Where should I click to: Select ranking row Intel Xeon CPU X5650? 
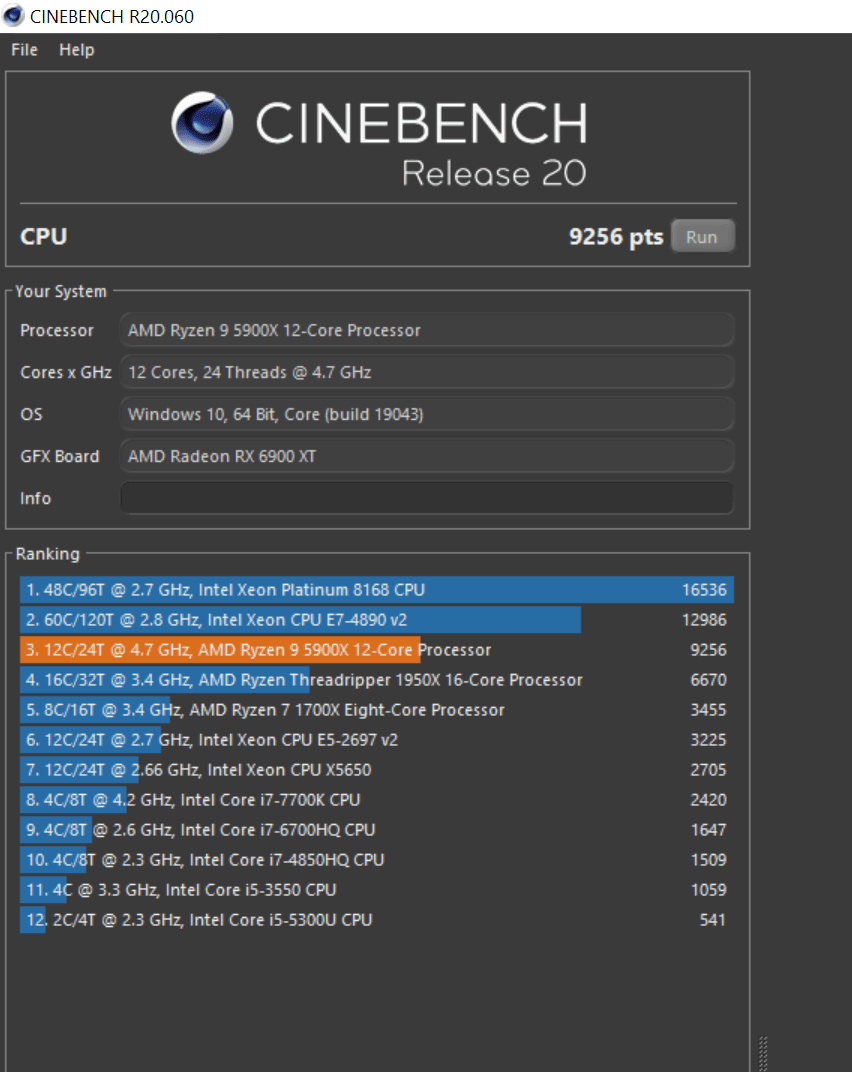click(x=377, y=770)
